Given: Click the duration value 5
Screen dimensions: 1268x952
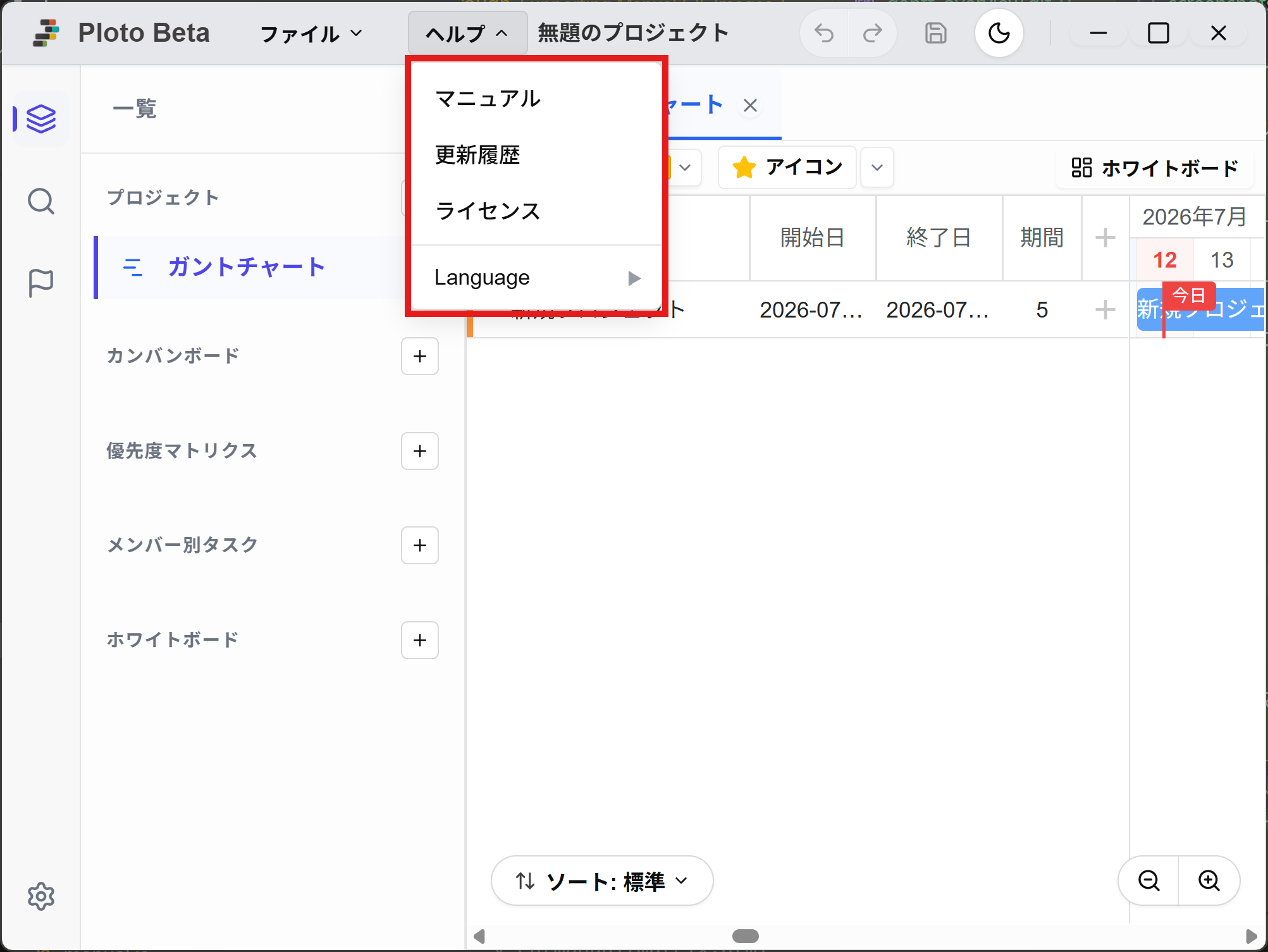Looking at the screenshot, I should 1042,310.
